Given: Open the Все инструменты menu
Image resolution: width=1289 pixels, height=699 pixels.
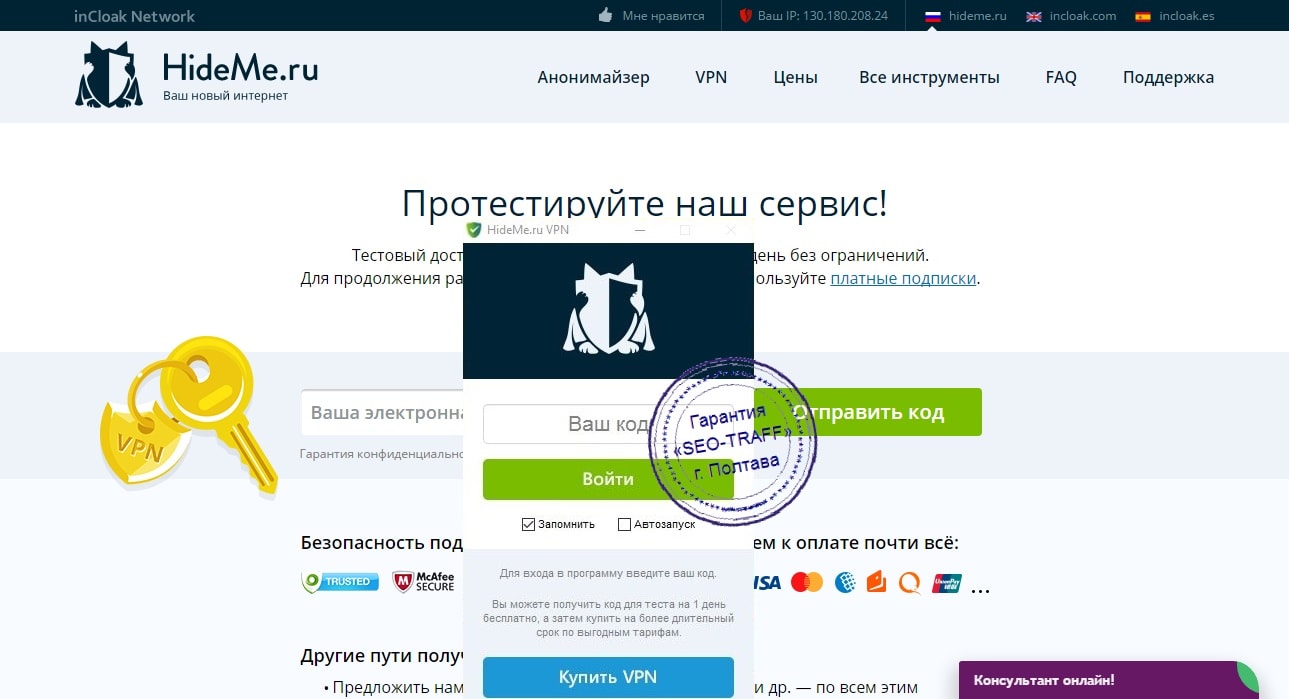Looking at the screenshot, I should tap(929, 77).
